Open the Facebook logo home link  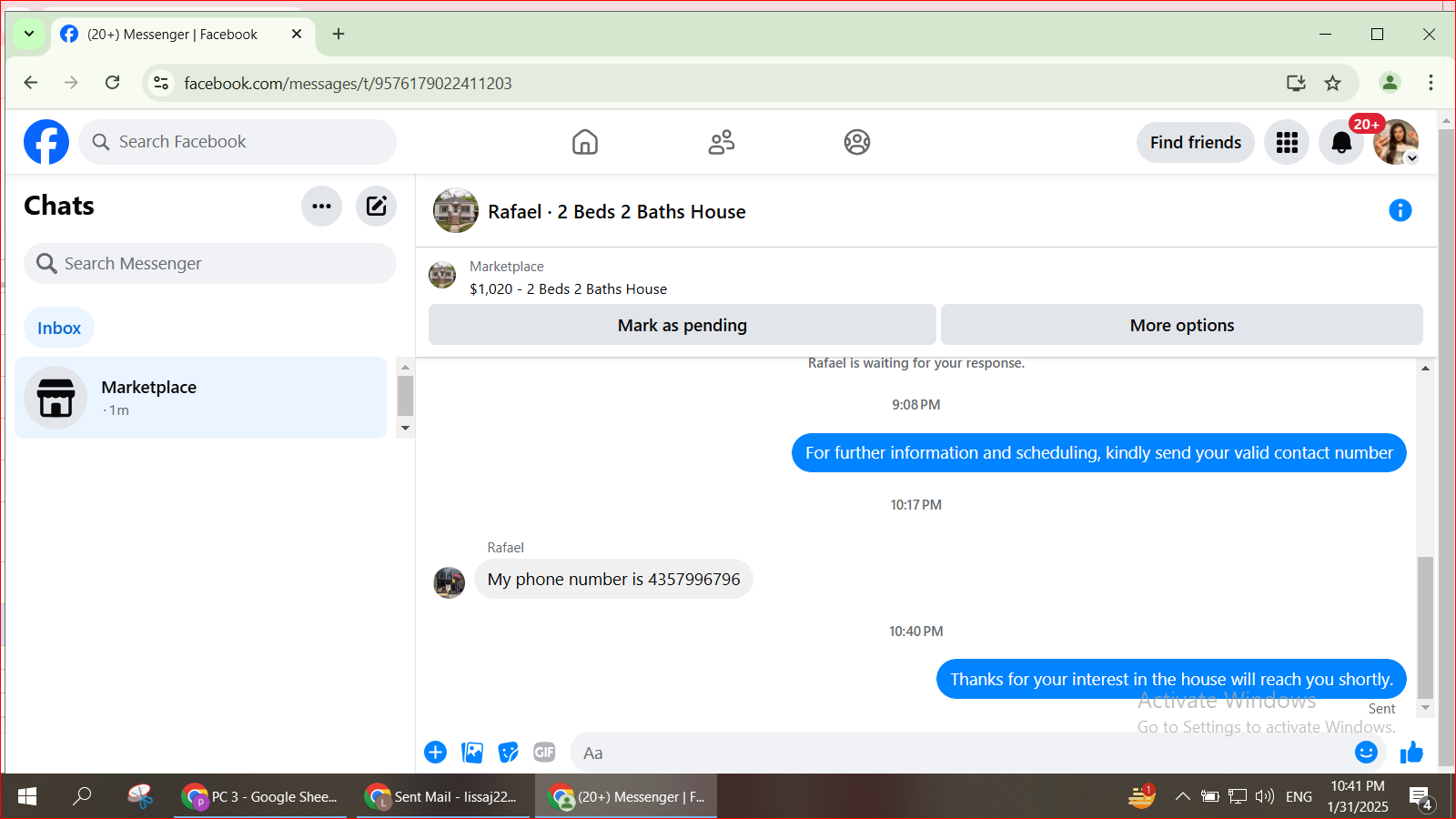[x=46, y=142]
